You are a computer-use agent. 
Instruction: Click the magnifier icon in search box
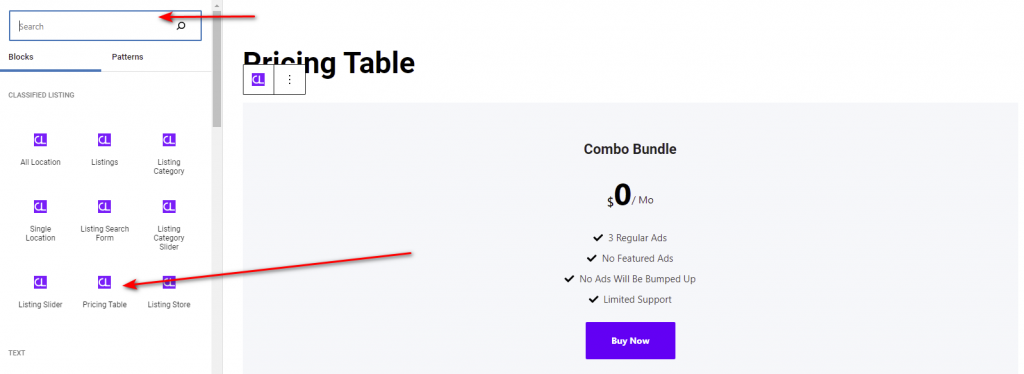[x=181, y=26]
